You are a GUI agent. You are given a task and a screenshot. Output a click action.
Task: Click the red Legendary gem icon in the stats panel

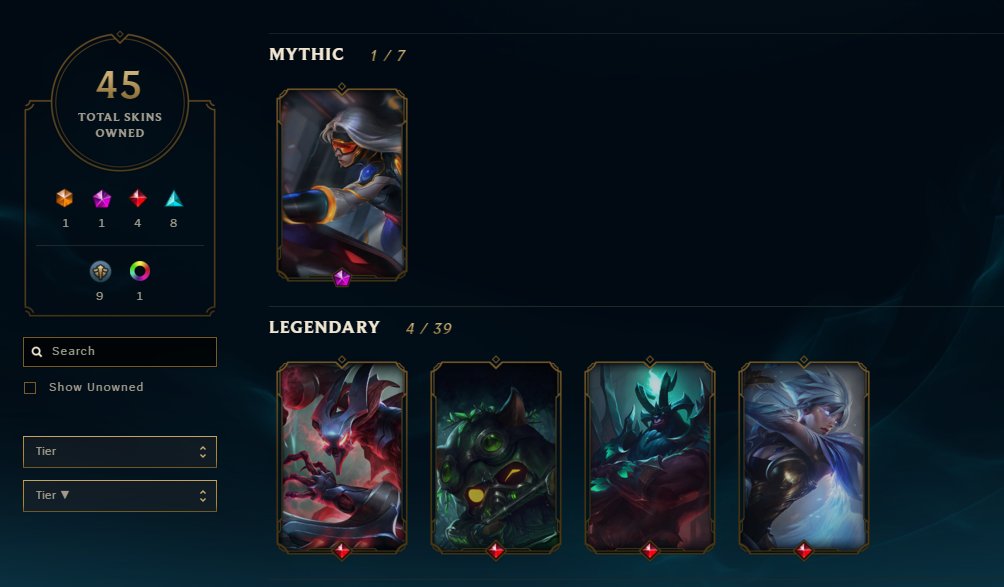(x=138, y=198)
